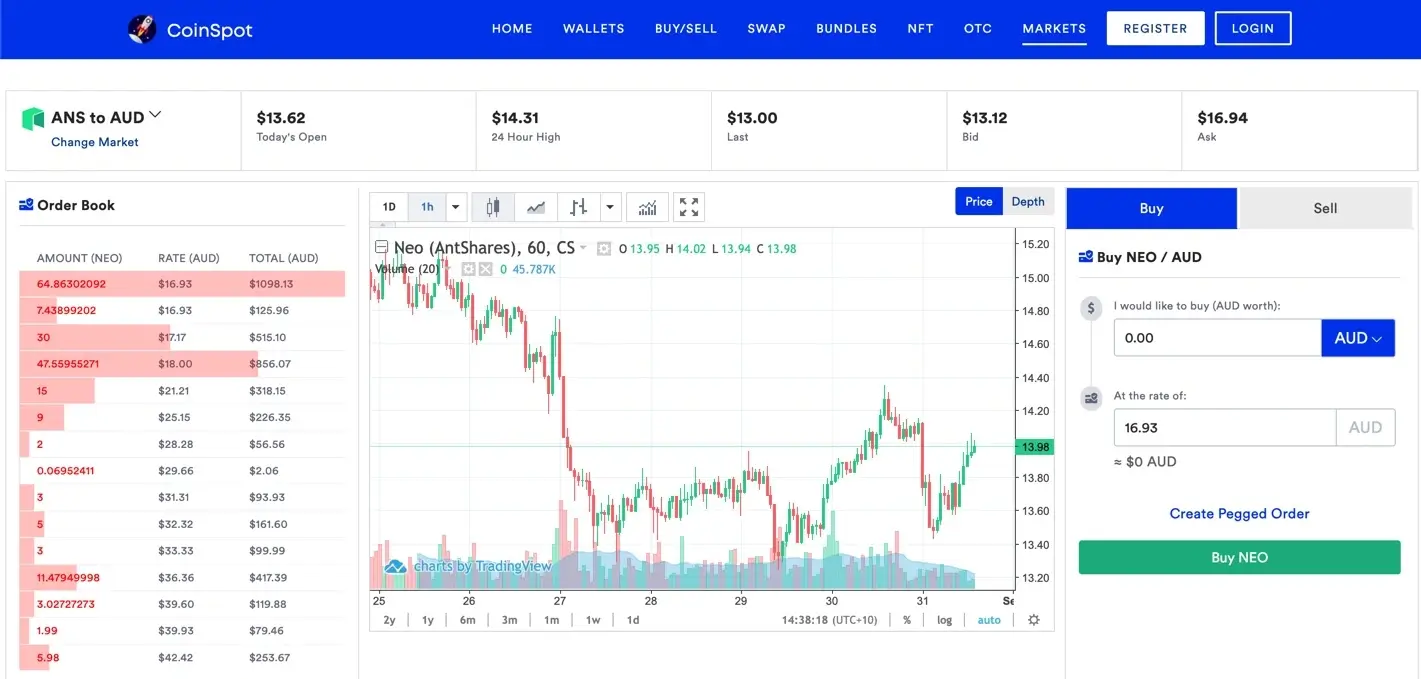Open the OTC nav item
The width and height of the screenshot is (1421, 679).
tap(978, 28)
